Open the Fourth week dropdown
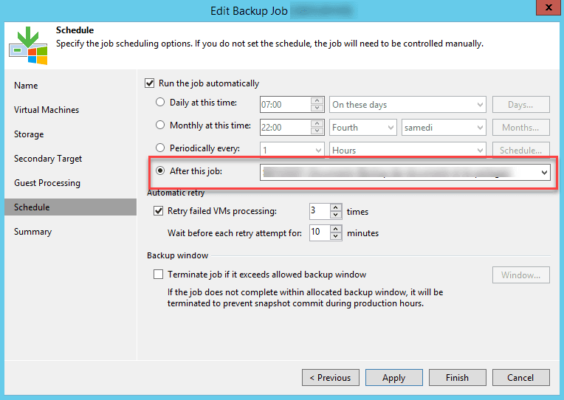The image size is (564, 400). tap(363, 128)
